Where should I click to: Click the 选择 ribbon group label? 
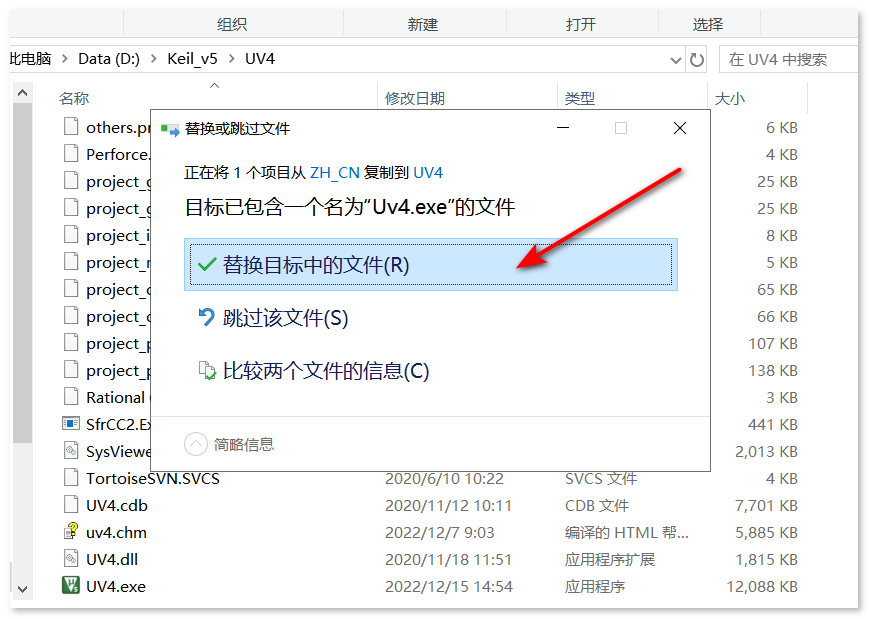tap(708, 24)
